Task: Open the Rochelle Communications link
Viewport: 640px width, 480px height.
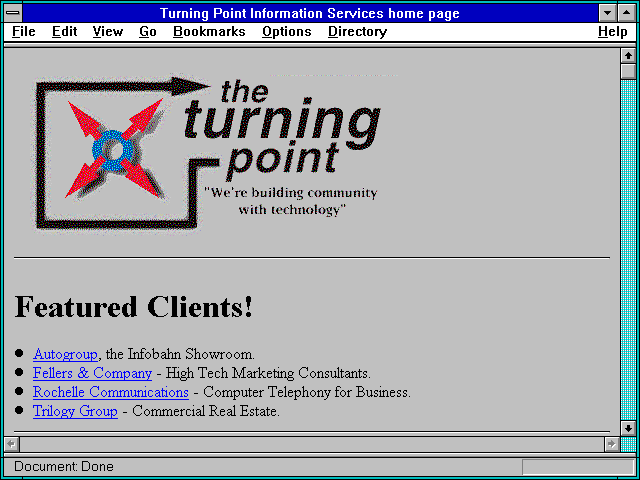Action: (111, 392)
